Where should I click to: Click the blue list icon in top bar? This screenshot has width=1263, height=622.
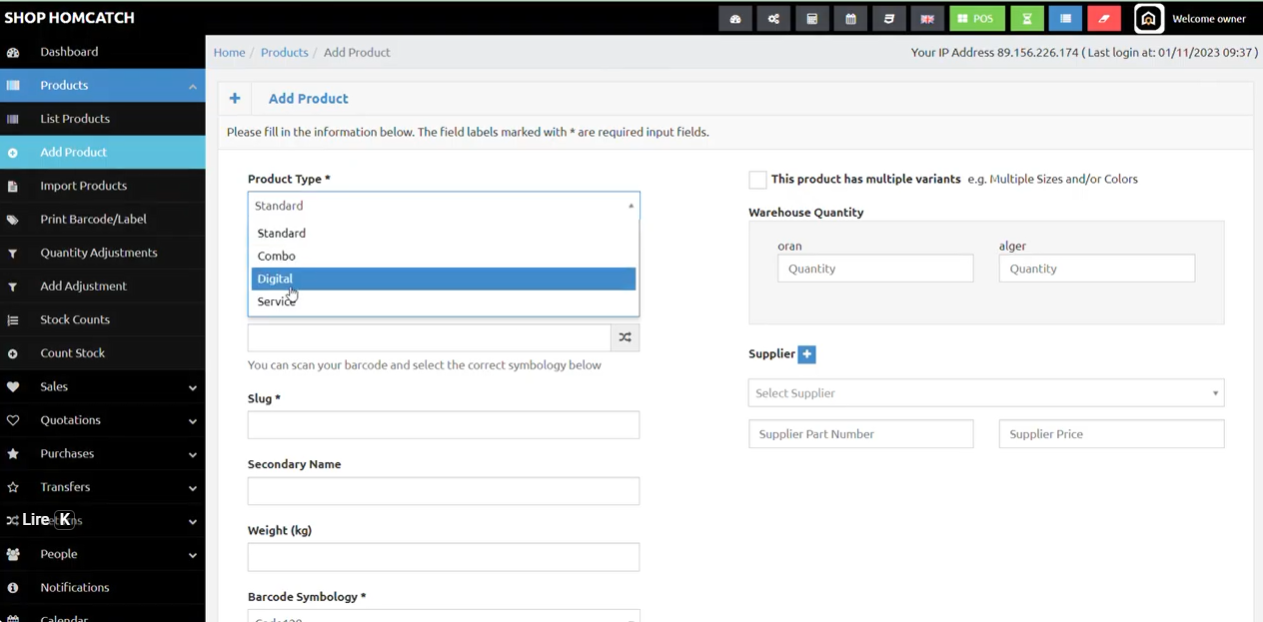click(x=1066, y=19)
